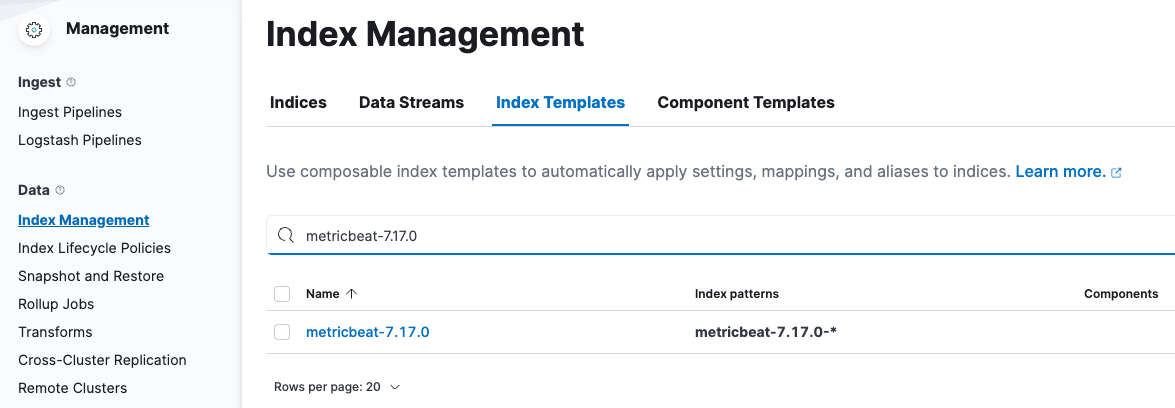Click the Management gear icon
1175x408 pixels.
coord(34,30)
